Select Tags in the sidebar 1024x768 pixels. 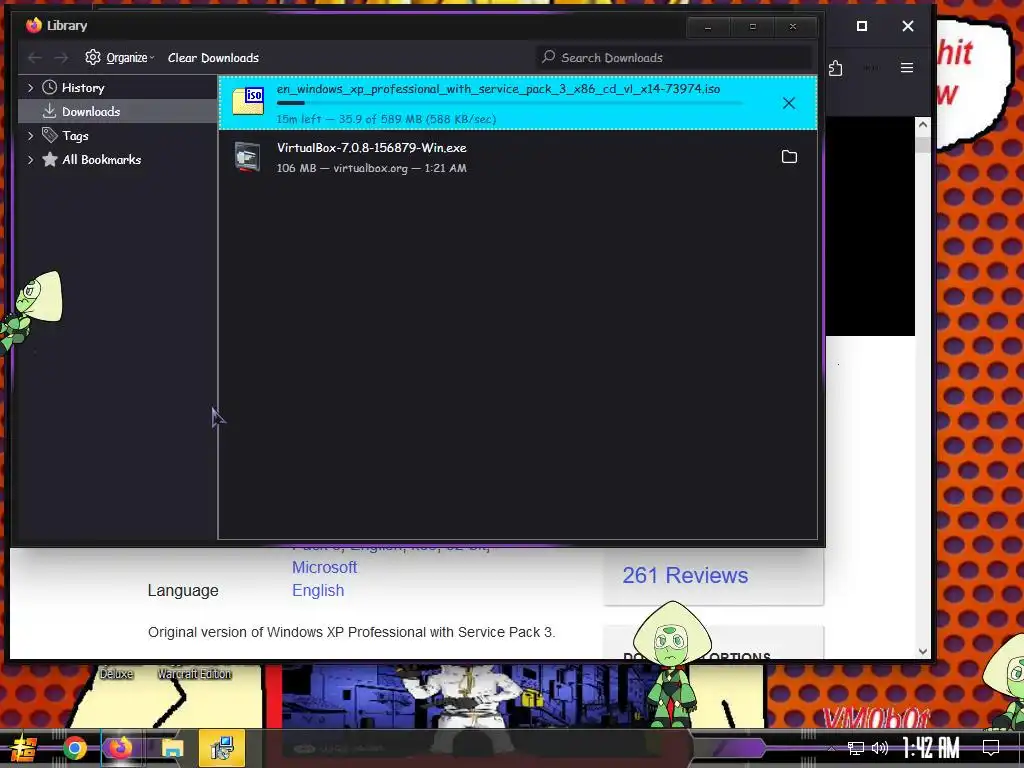click(75, 136)
